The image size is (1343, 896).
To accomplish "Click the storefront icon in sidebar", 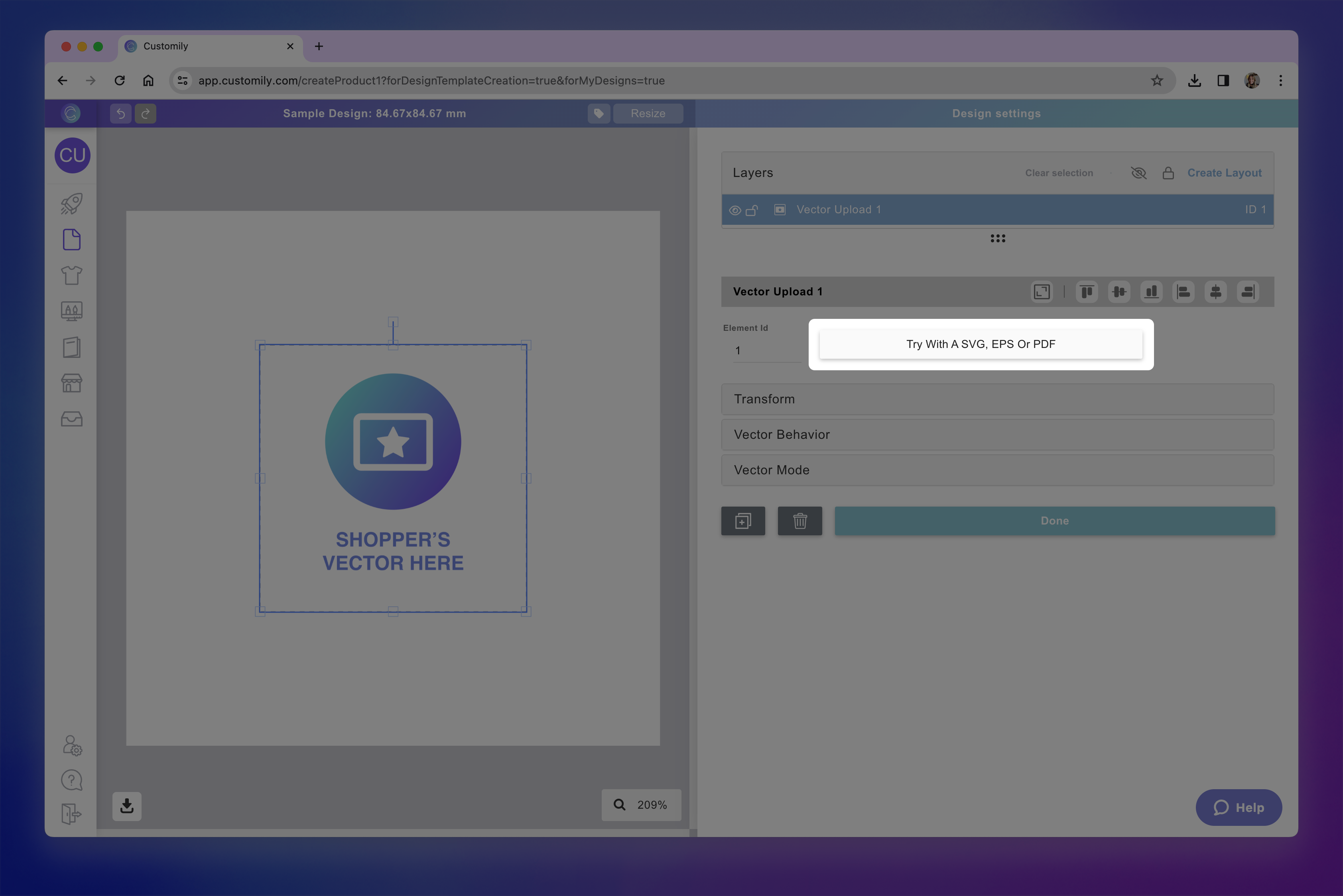I will [71, 383].
